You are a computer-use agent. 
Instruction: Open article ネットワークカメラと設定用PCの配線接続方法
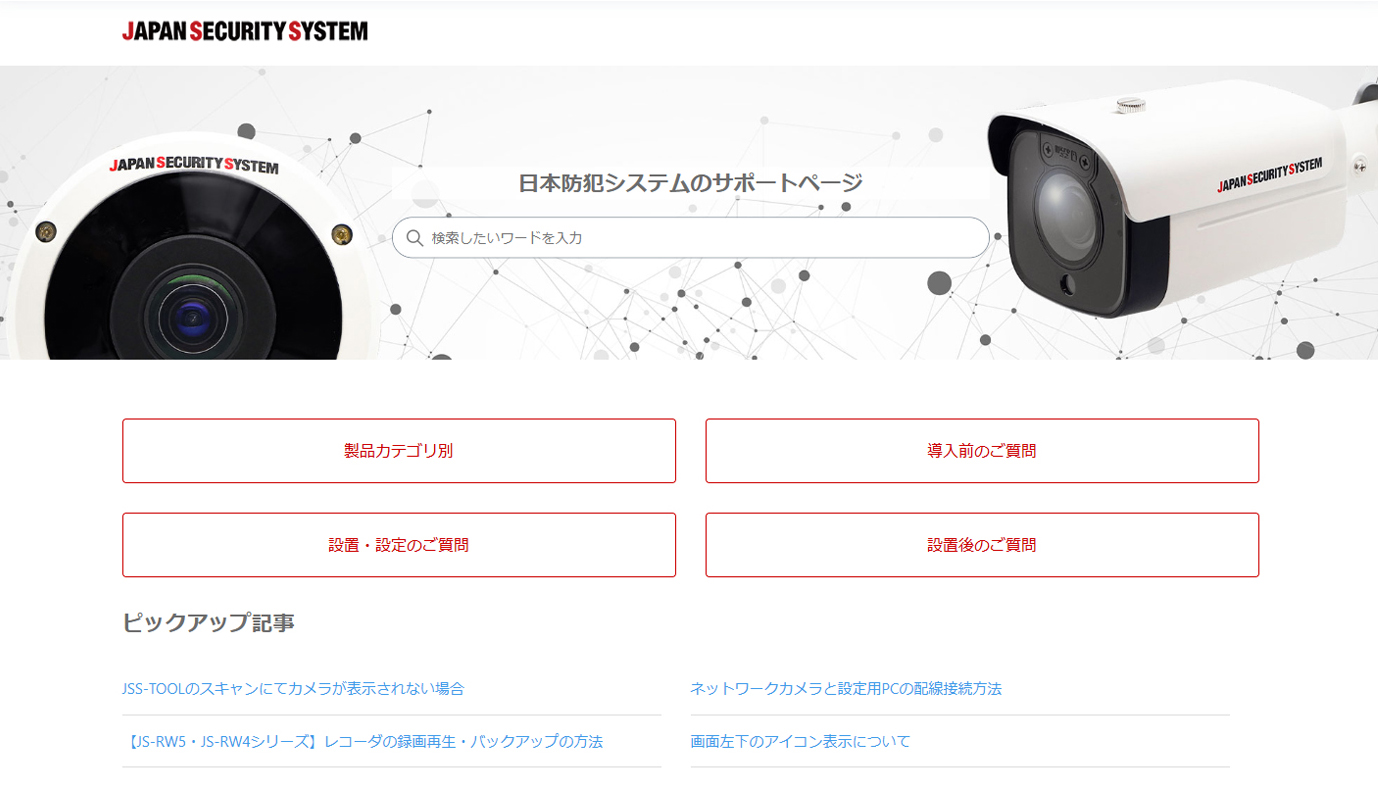[x=846, y=688]
